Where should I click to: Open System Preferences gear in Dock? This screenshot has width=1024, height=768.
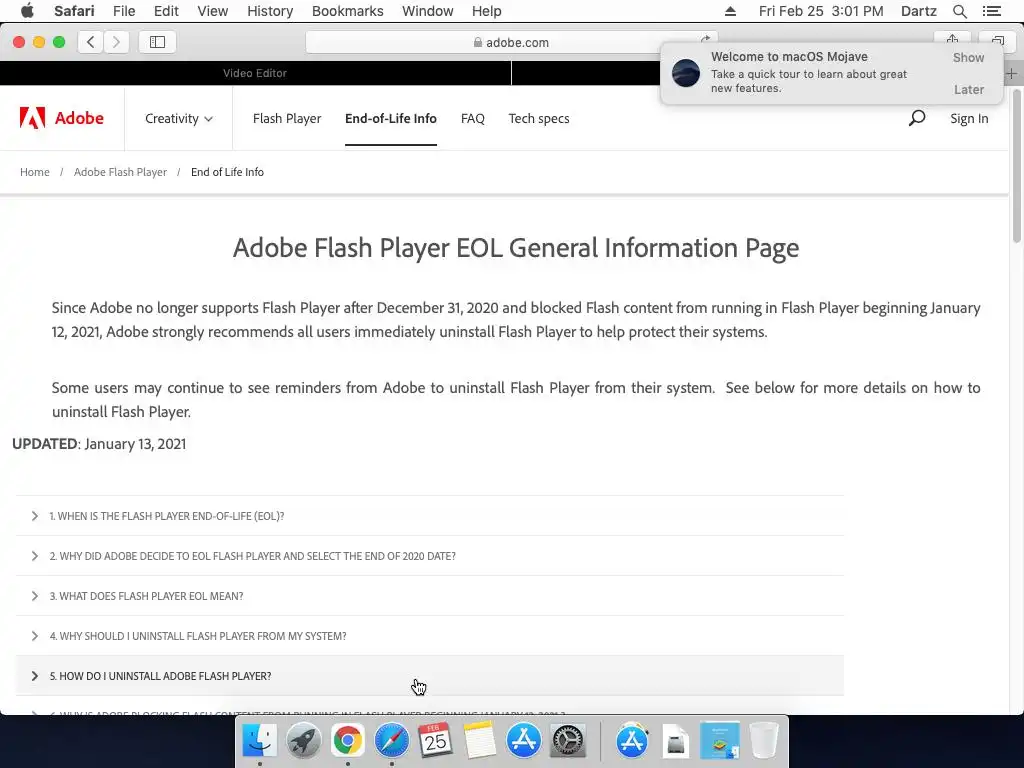568,741
